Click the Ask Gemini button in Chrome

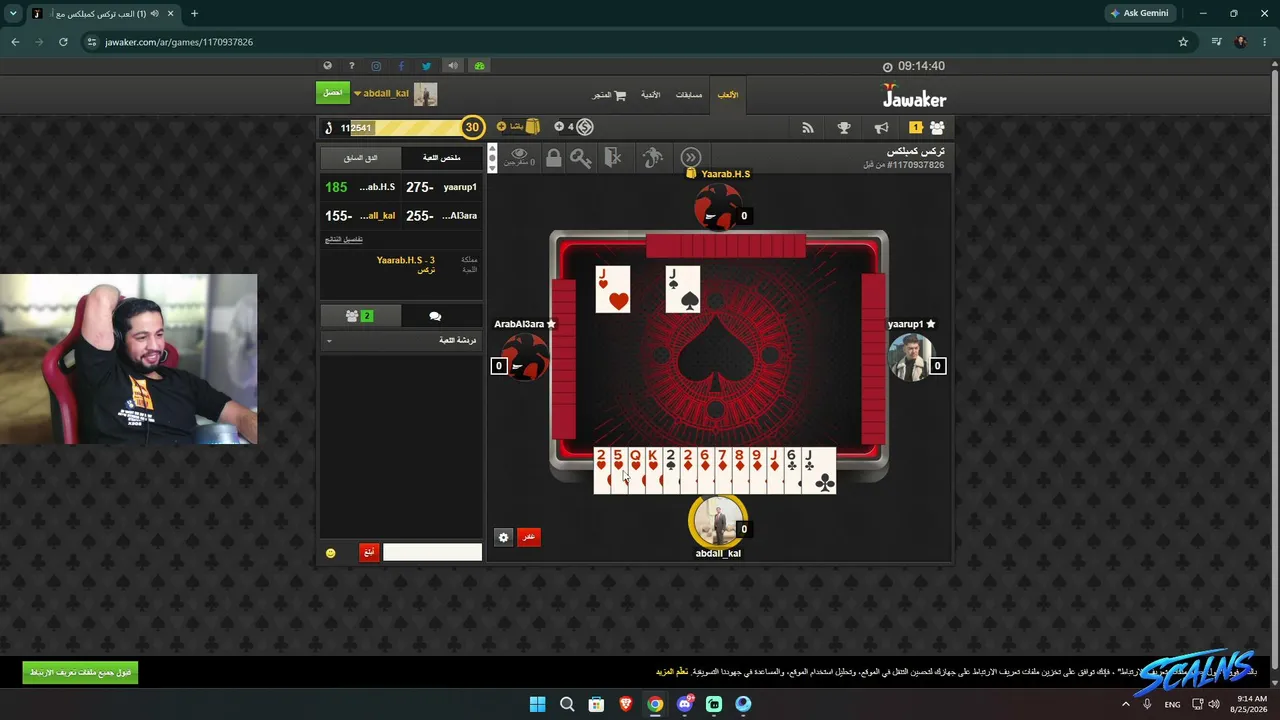click(1139, 13)
